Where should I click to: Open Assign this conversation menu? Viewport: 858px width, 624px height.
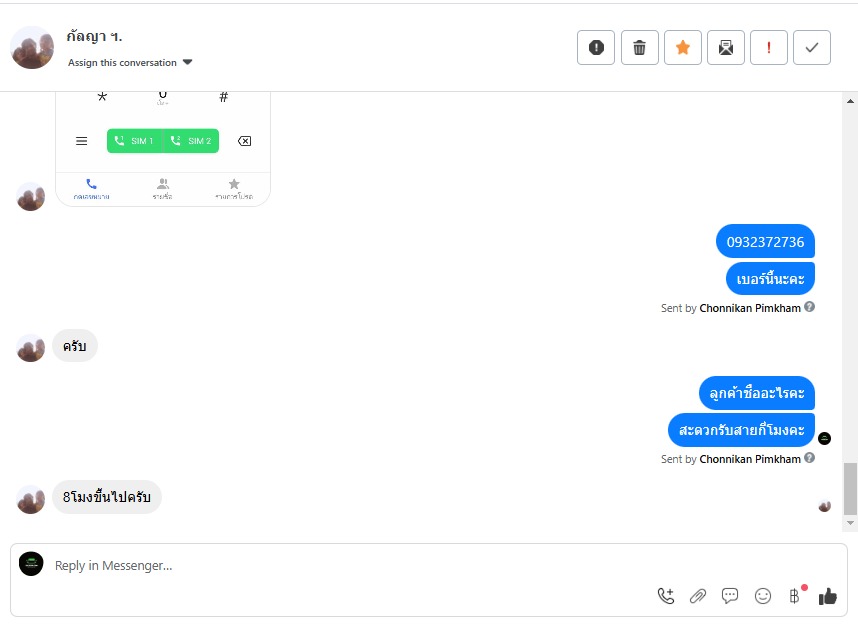(130, 62)
